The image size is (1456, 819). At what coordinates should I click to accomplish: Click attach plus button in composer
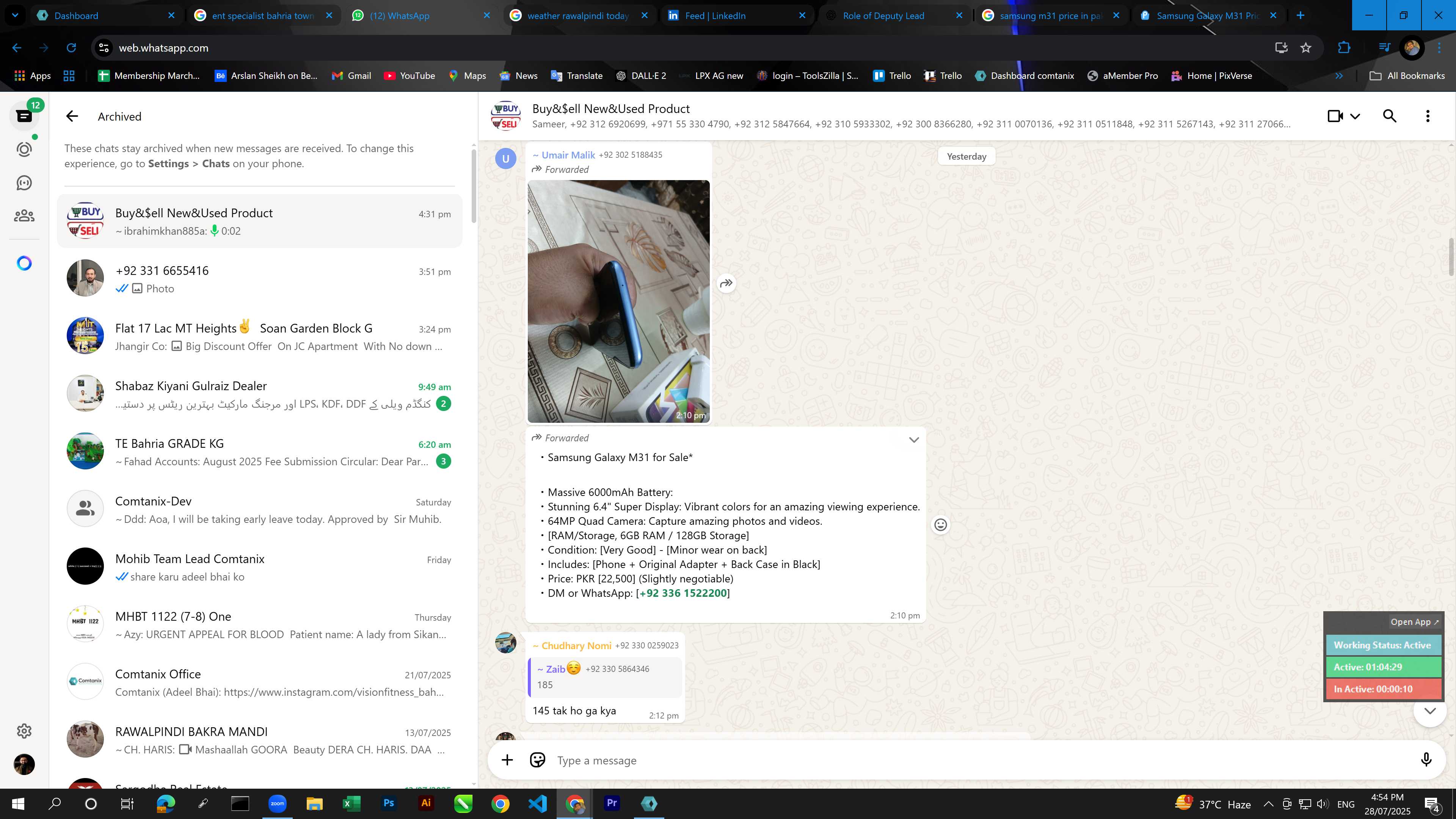[x=507, y=760]
